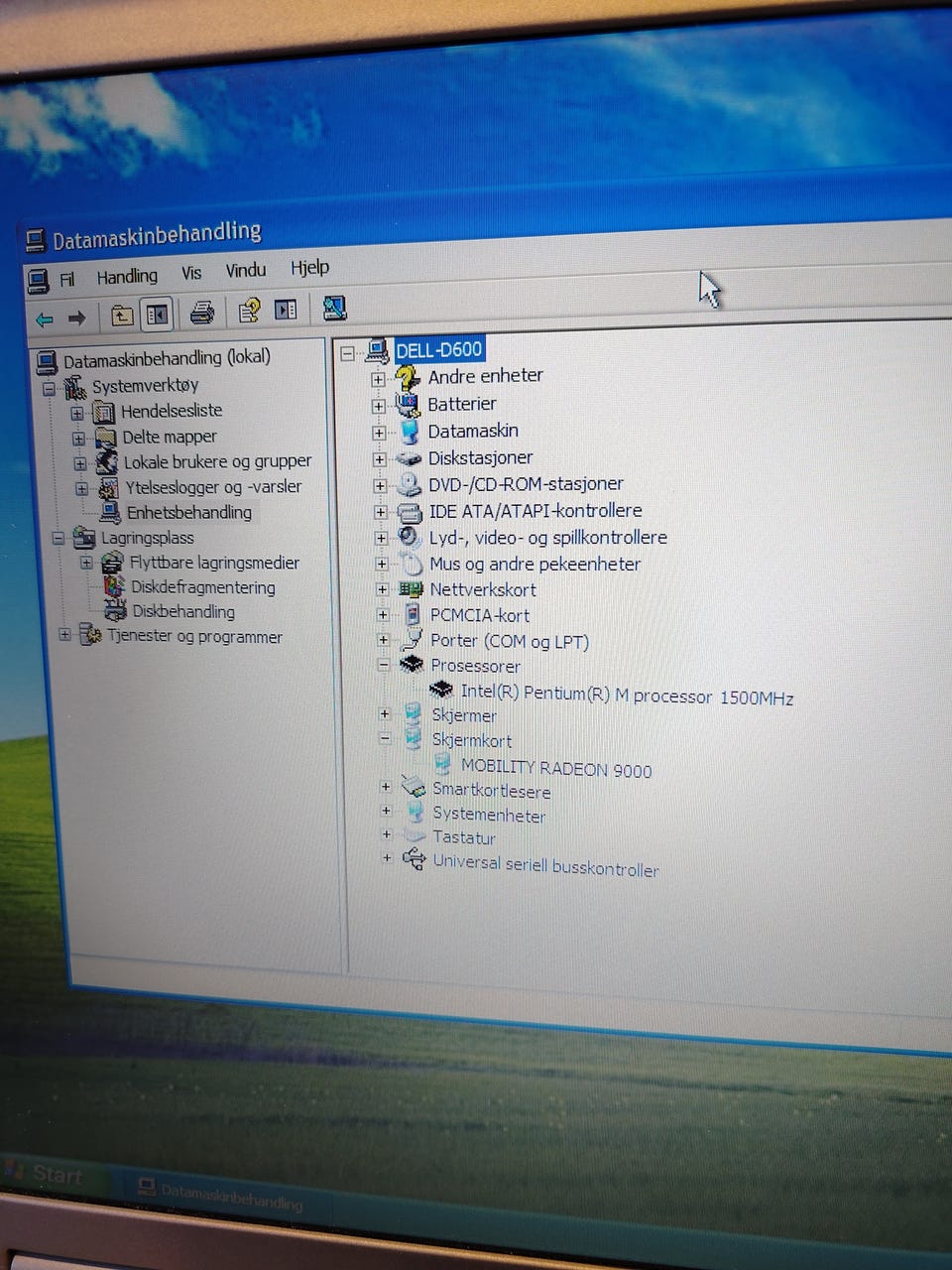Image resolution: width=952 pixels, height=1270 pixels.
Task: Click the Nettverkskort card icon
Action: (411, 589)
